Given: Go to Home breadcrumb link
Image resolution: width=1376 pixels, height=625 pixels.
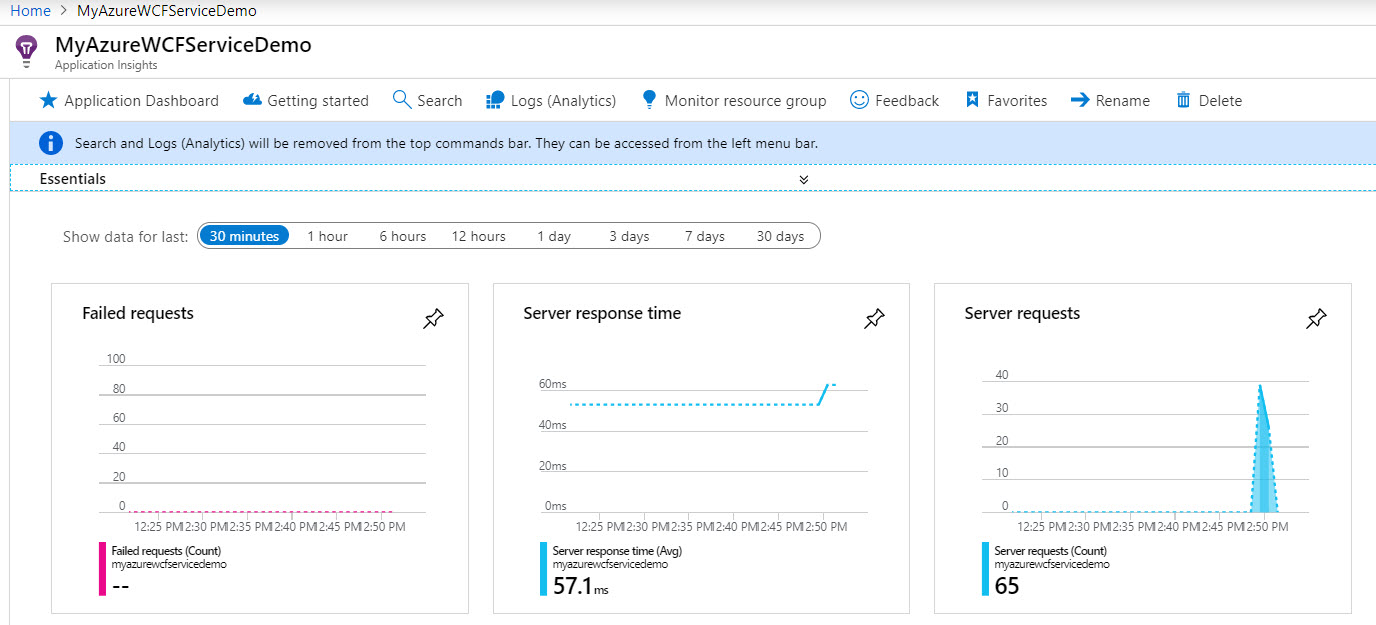Looking at the screenshot, I should [30, 10].
